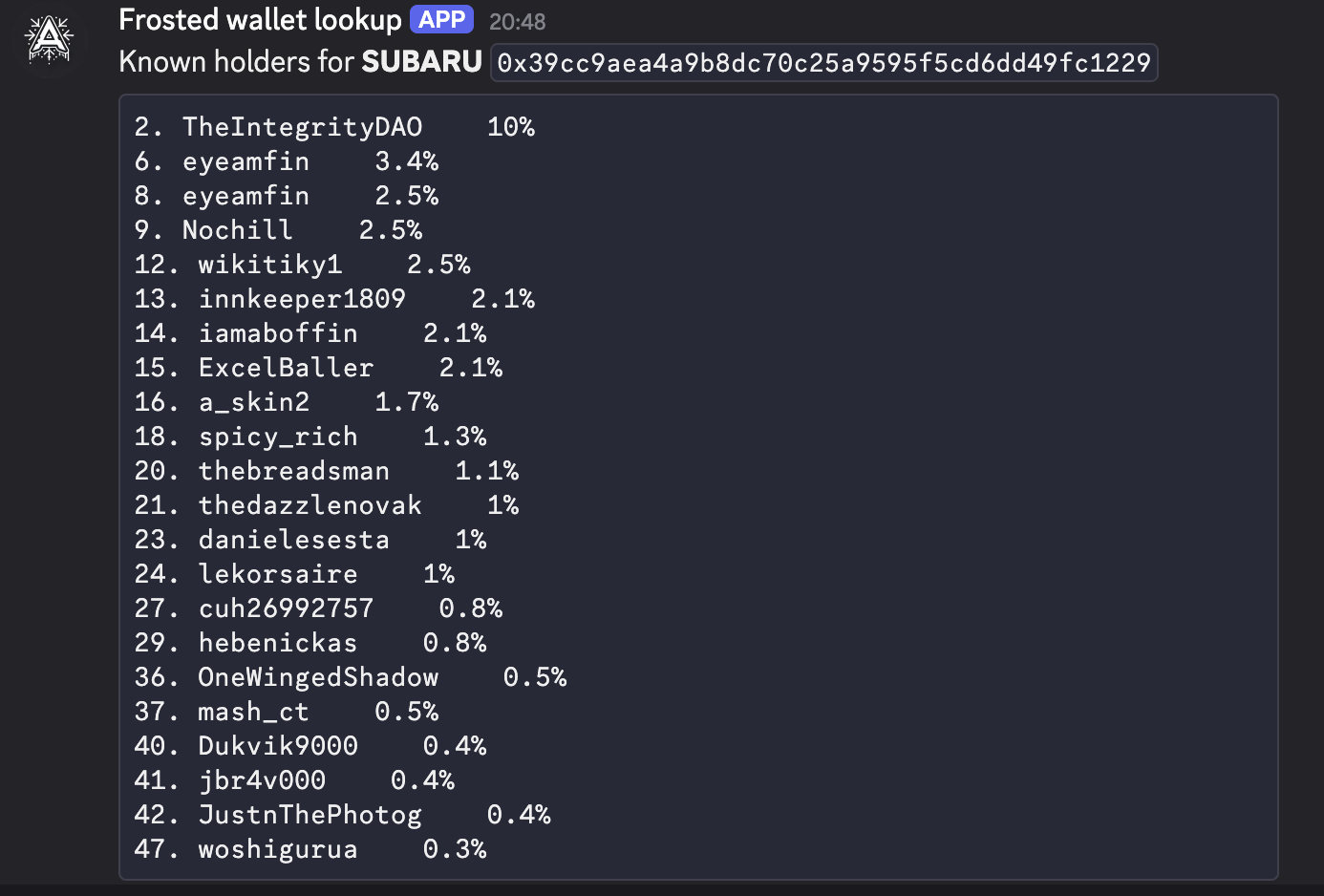Open the Frosted wallet lookup profile name
The width and height of the screenshot is (1324, 896).
click(x=260, y=20)
